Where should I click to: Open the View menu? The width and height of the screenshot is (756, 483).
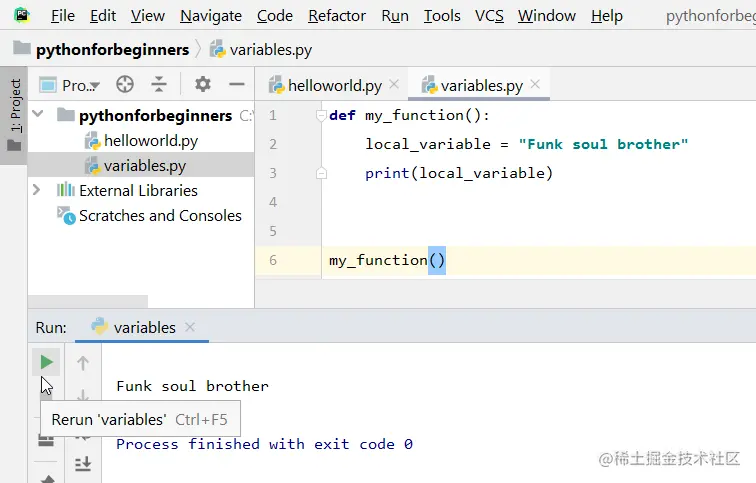point(148,16)
